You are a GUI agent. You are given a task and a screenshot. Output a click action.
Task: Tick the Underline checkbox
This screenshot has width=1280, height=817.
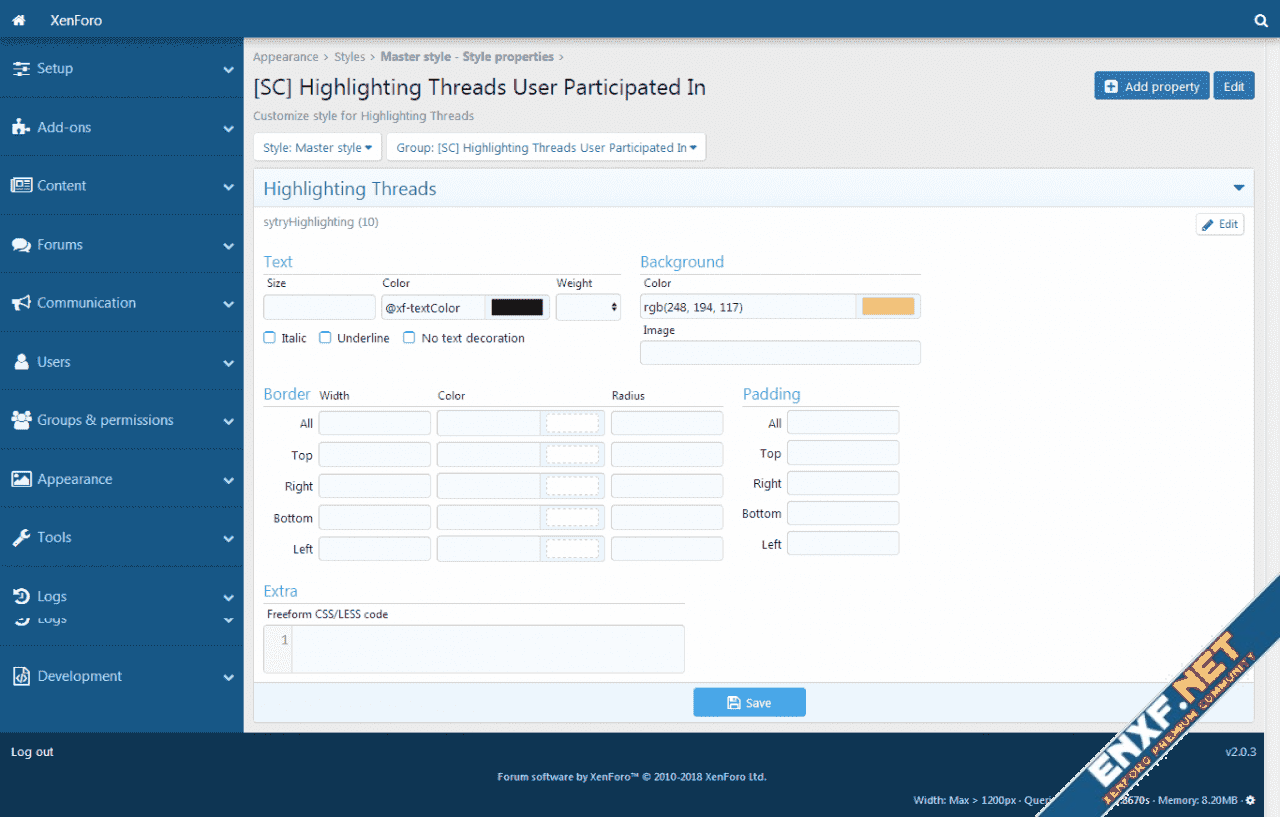325,338
